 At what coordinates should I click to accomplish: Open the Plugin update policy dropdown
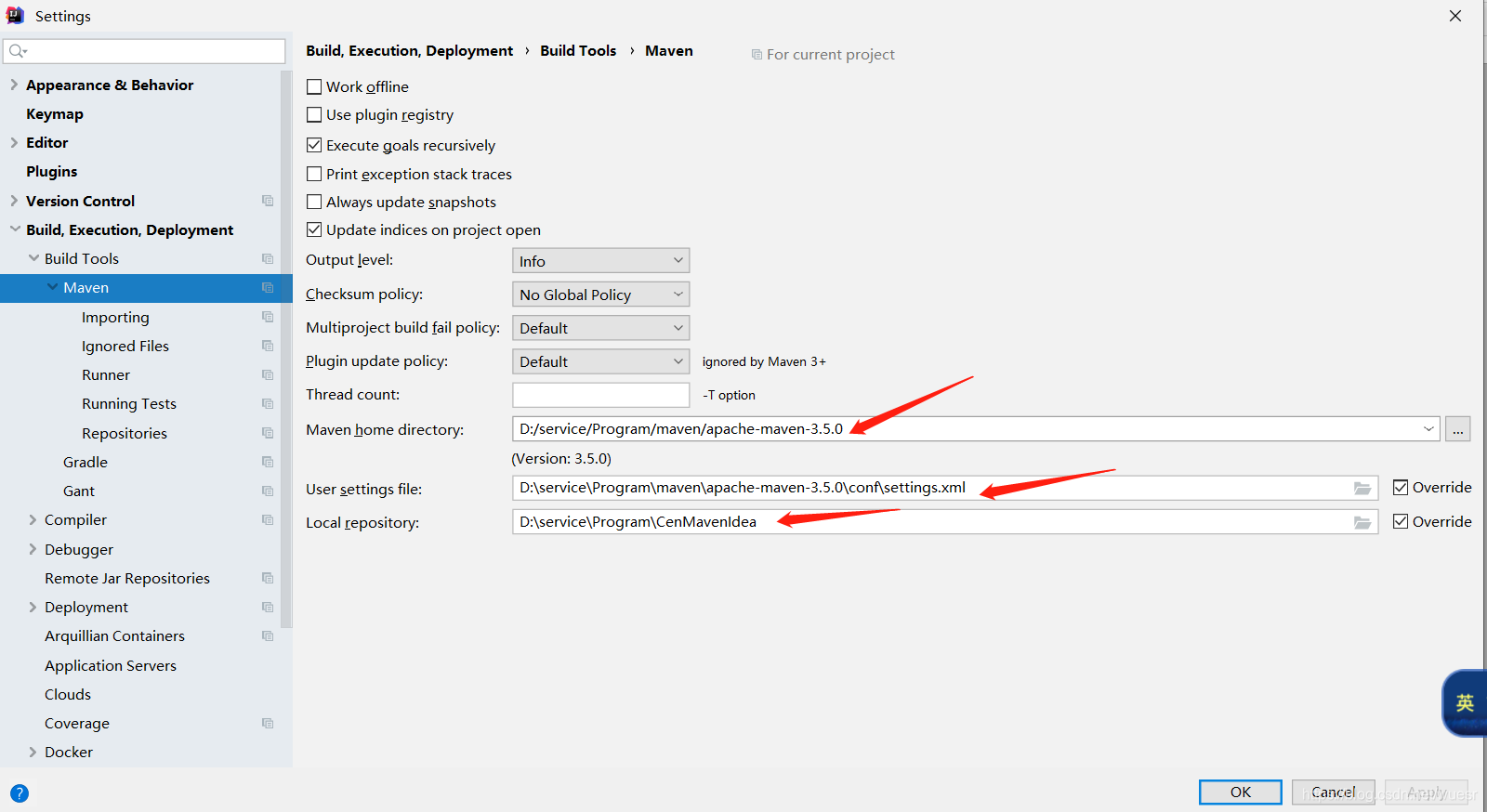pyautogui.click(x=600, y=361)
